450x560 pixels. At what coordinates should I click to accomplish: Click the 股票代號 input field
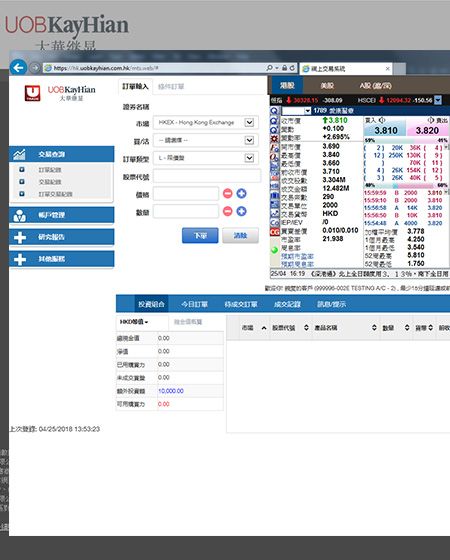point(207,176)
